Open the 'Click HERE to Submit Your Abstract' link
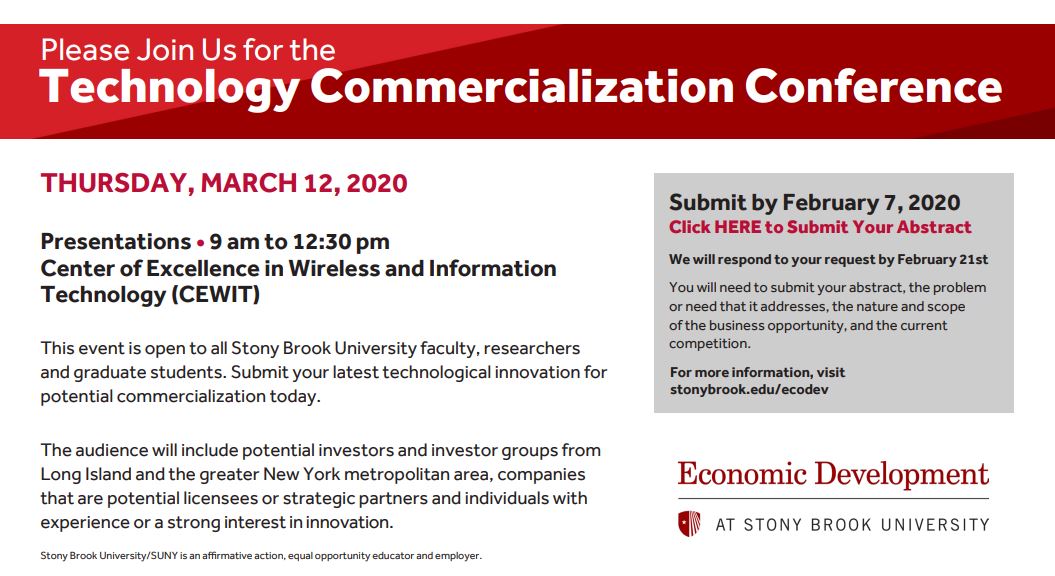The height and width of the screenshot is (576, 1055). click(820, 227)
